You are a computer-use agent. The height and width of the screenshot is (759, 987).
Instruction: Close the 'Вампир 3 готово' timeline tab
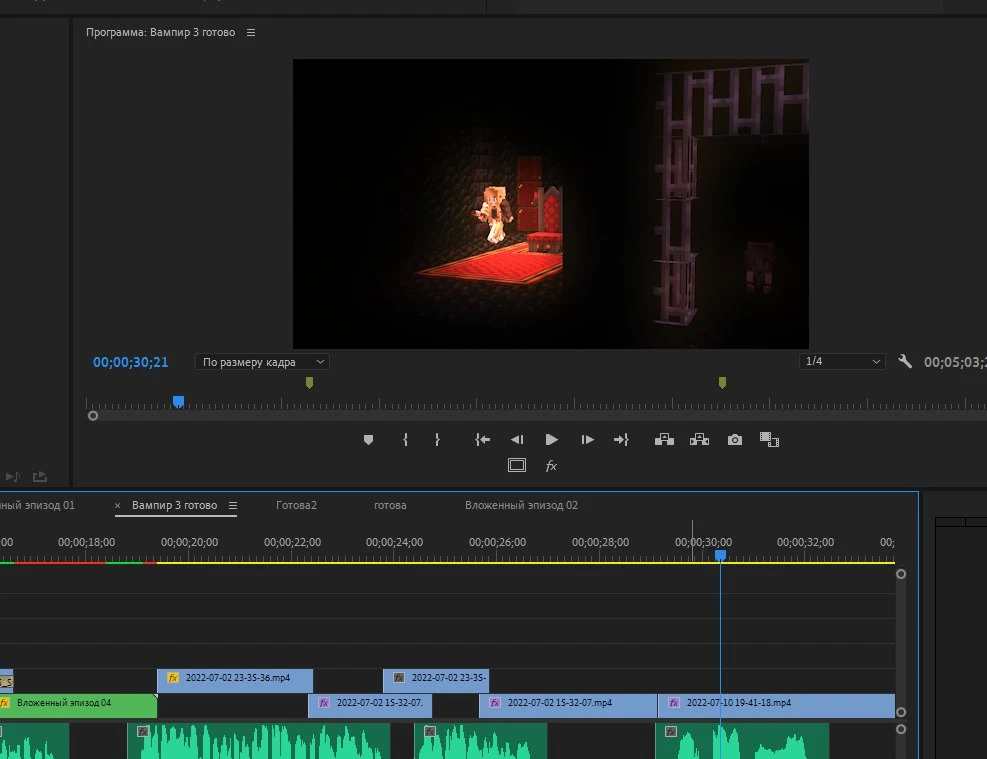pyautogui.click(x=118, y=505)
